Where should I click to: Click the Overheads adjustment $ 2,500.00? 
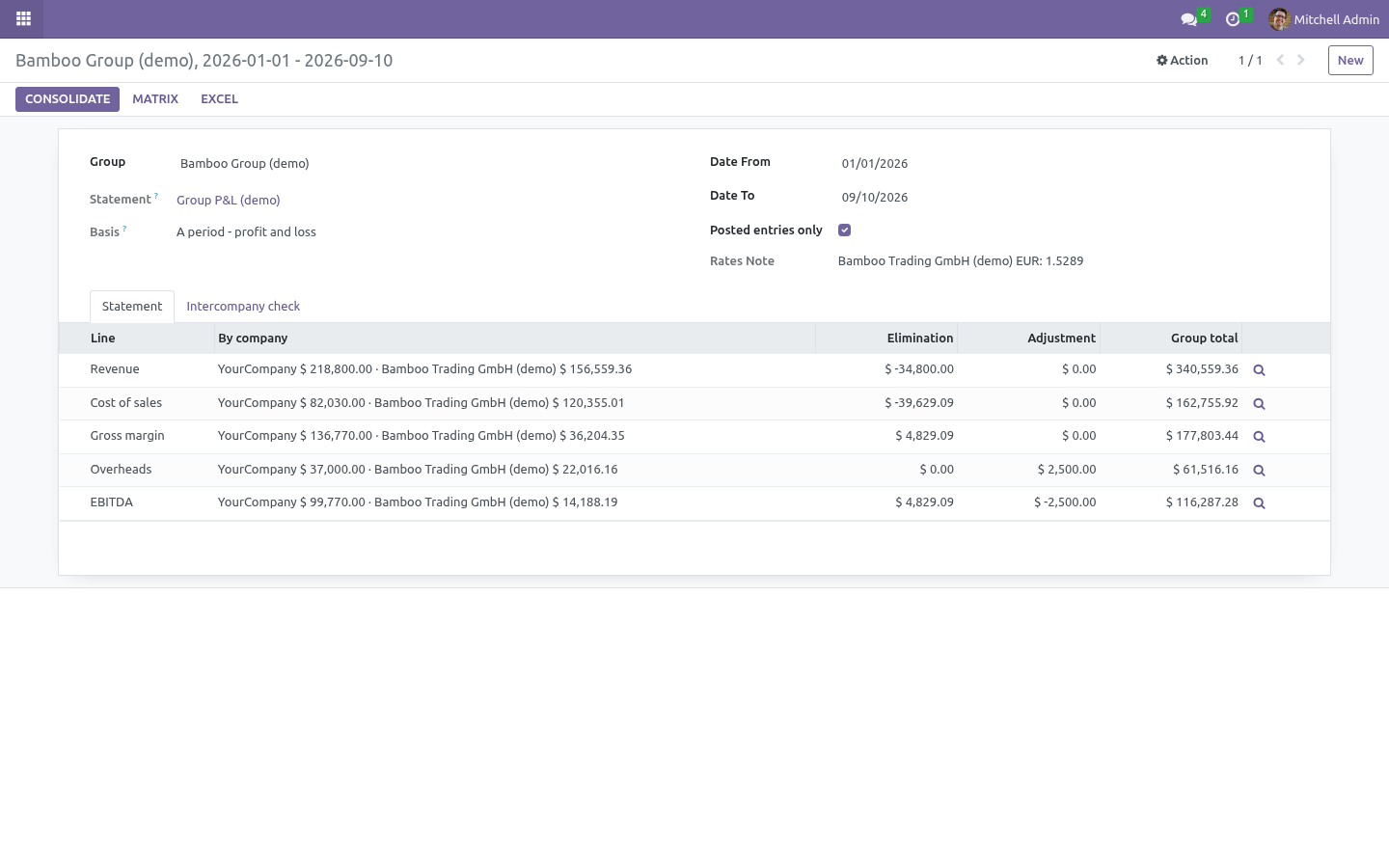pos(1067,470)
